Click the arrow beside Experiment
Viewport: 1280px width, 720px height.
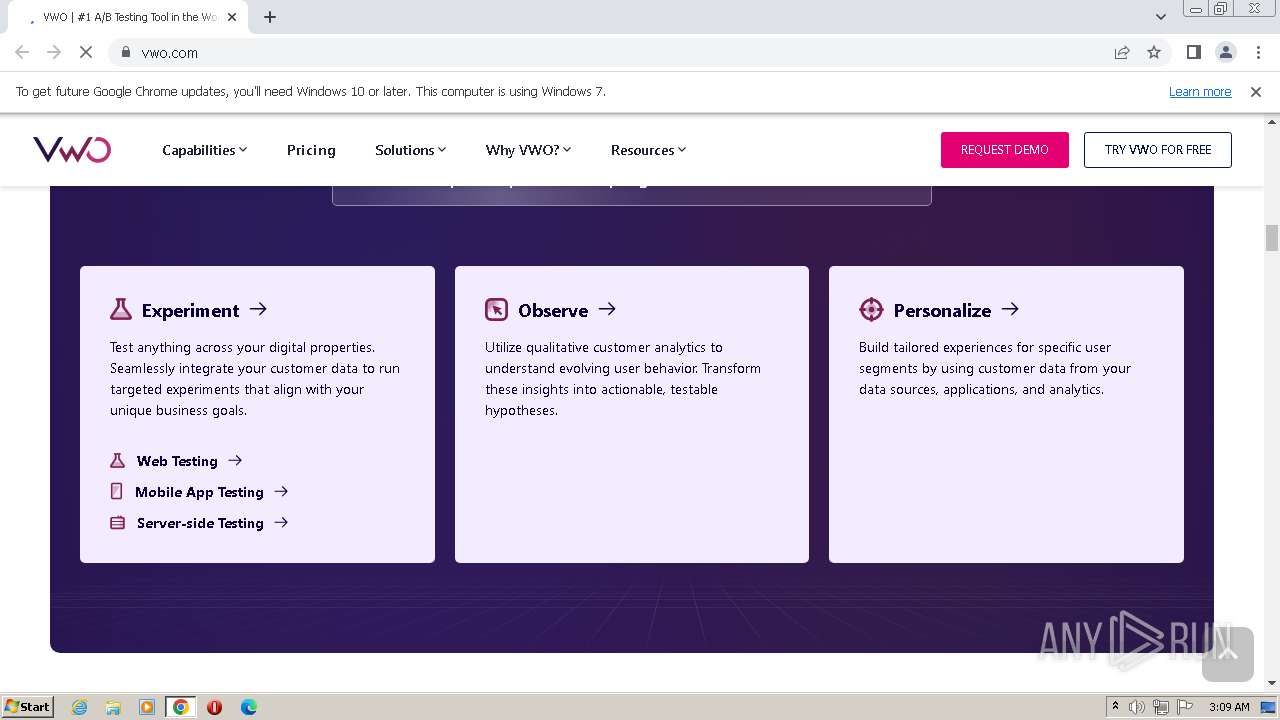[258, 309]
